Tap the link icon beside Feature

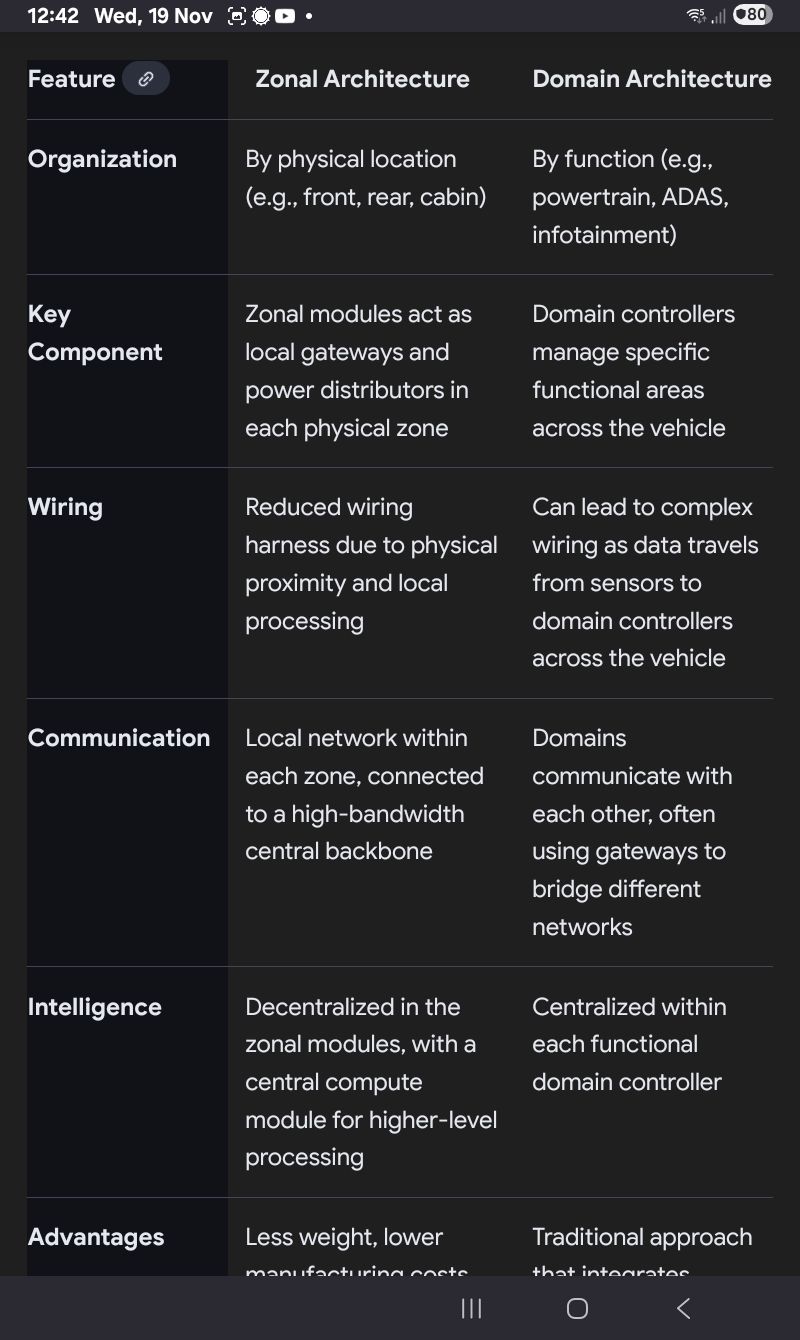146,79
